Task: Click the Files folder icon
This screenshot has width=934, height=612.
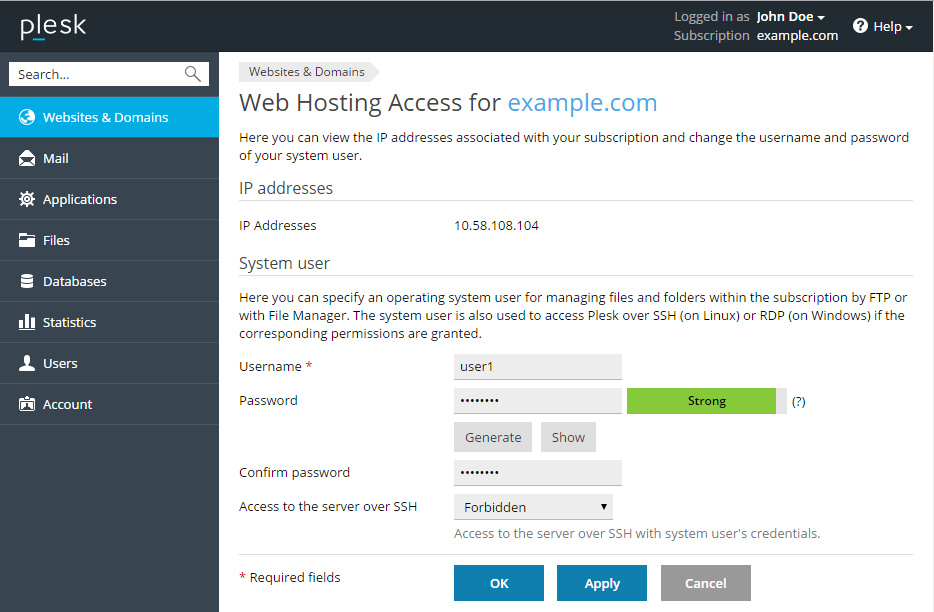Action: tap(27, 240)
